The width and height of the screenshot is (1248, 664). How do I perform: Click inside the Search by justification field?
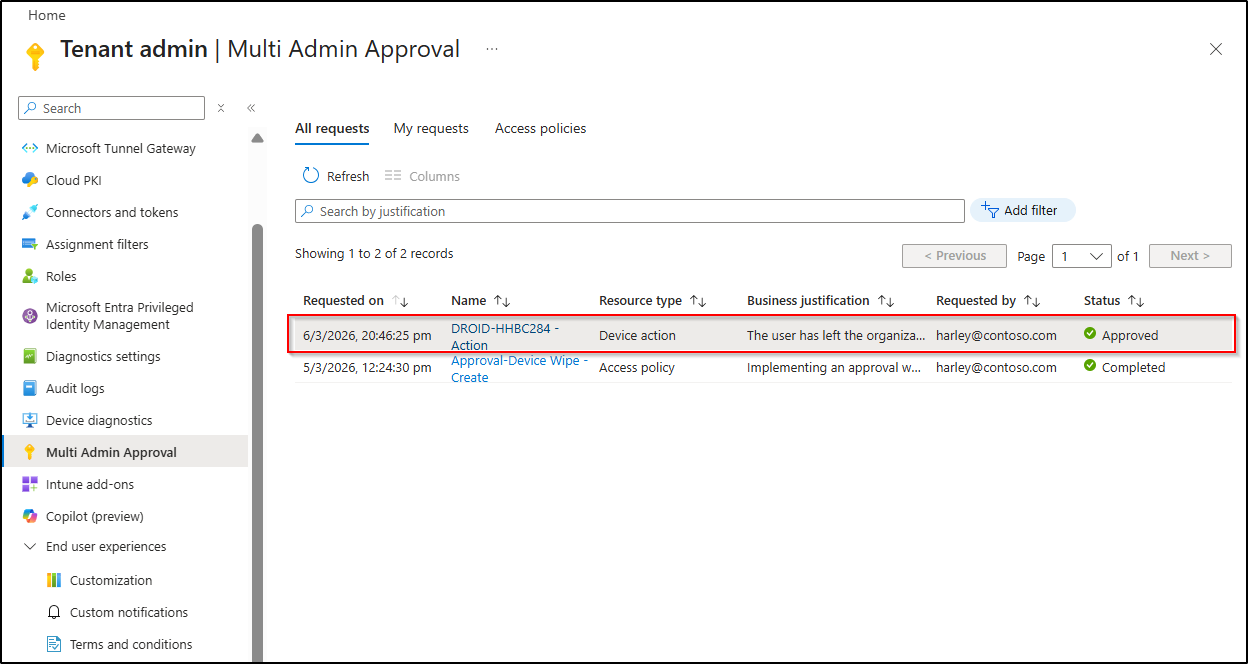630,210
